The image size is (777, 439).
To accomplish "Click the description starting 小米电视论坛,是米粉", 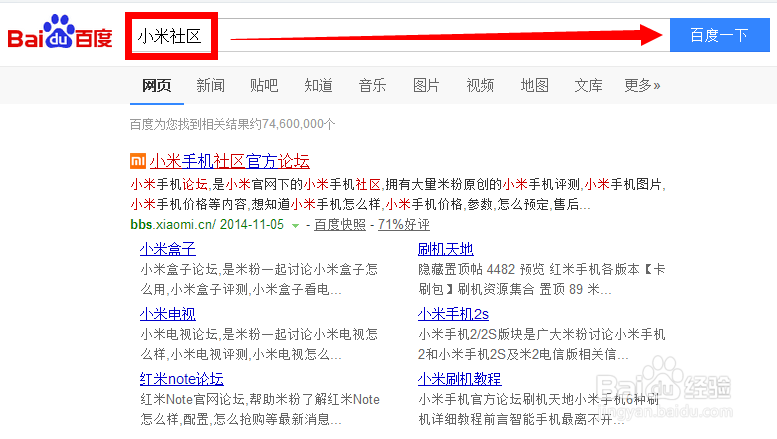I will (259, 344).
